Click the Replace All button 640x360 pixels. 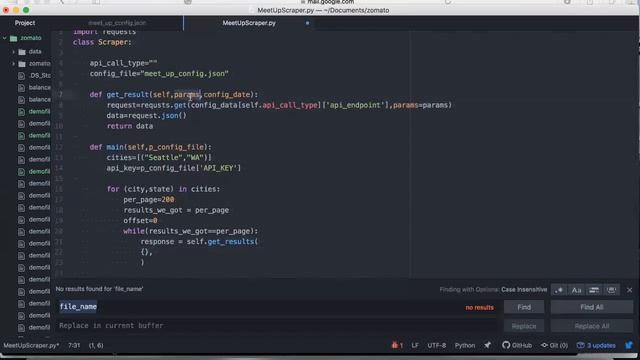pyautogui.click(x=592, y=326)
